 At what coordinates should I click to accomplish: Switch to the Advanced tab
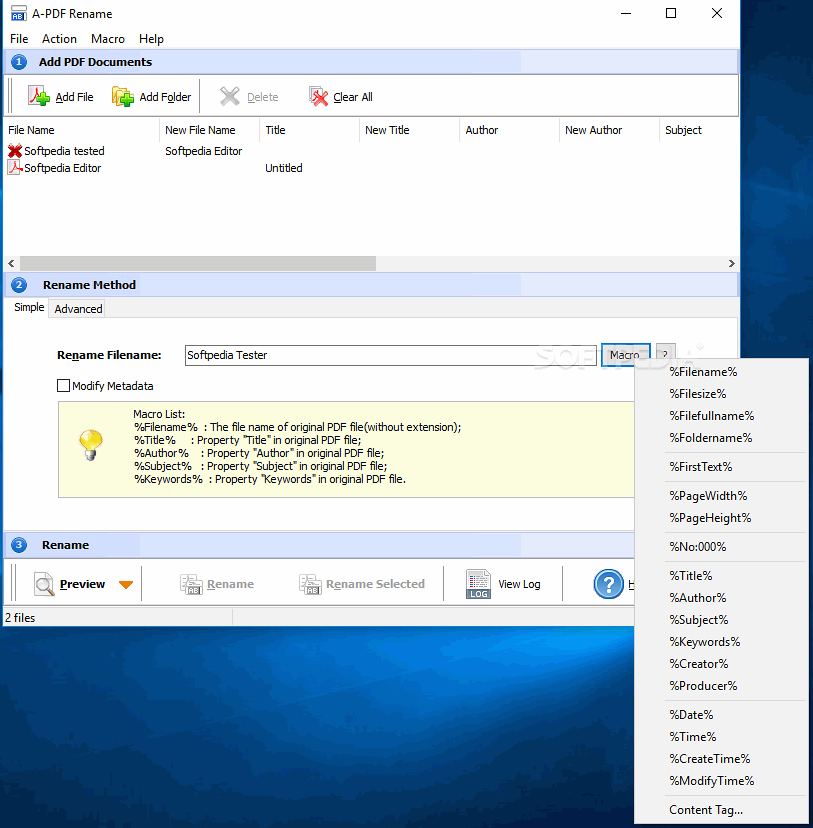[78, 309]
